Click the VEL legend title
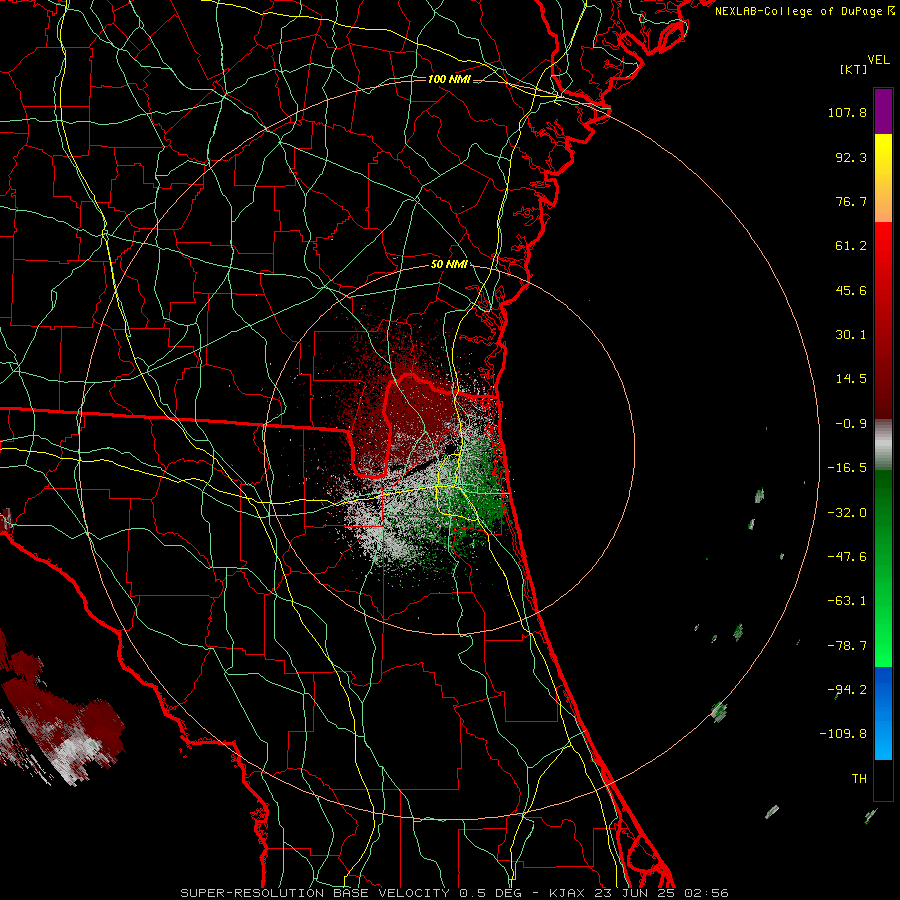Viewport: 900px width, 900px height. [x=878, y=60]
